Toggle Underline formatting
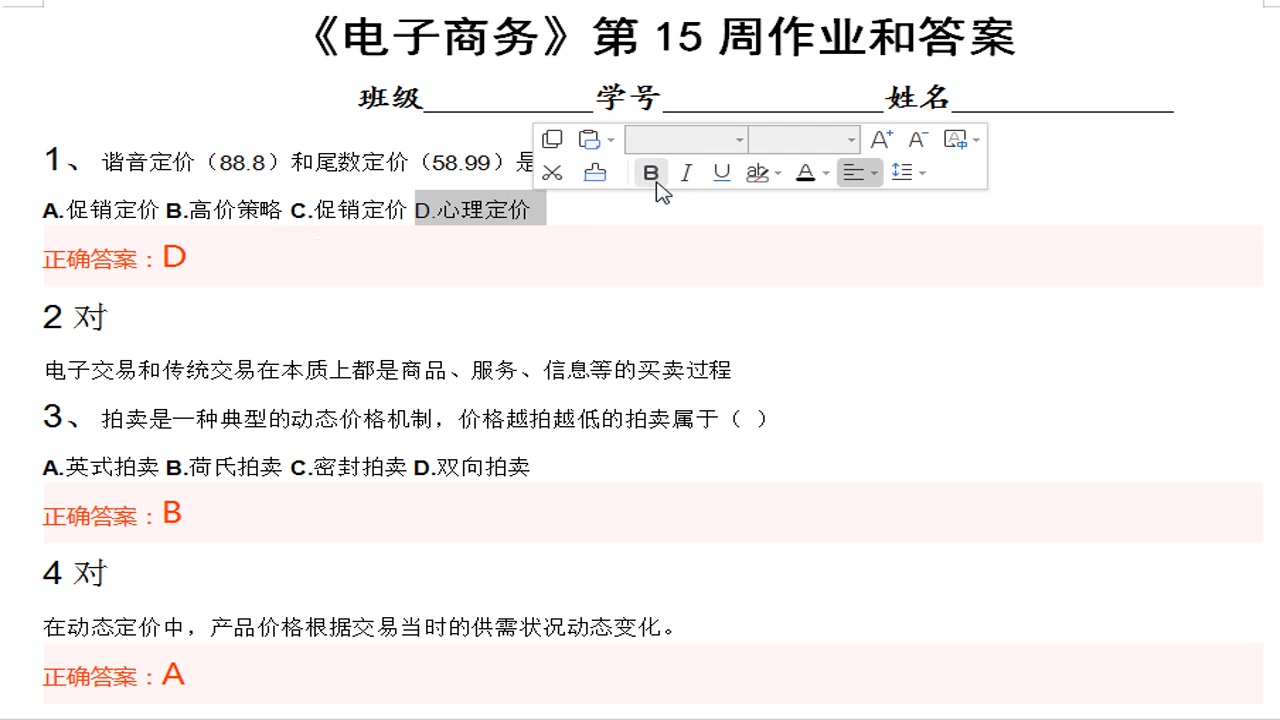This screenshot has width=1280, height=720. click(x=722, y=173)
